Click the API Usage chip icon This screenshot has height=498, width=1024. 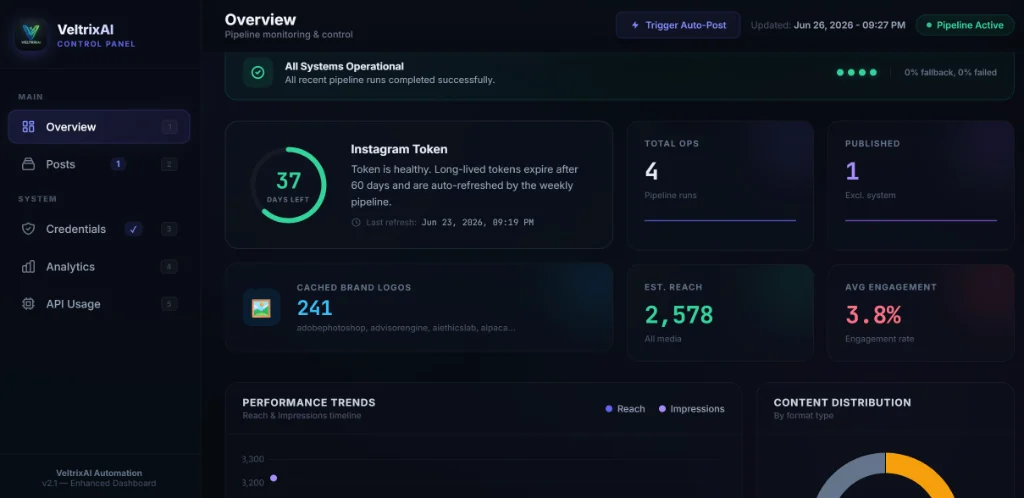[28, 303]
